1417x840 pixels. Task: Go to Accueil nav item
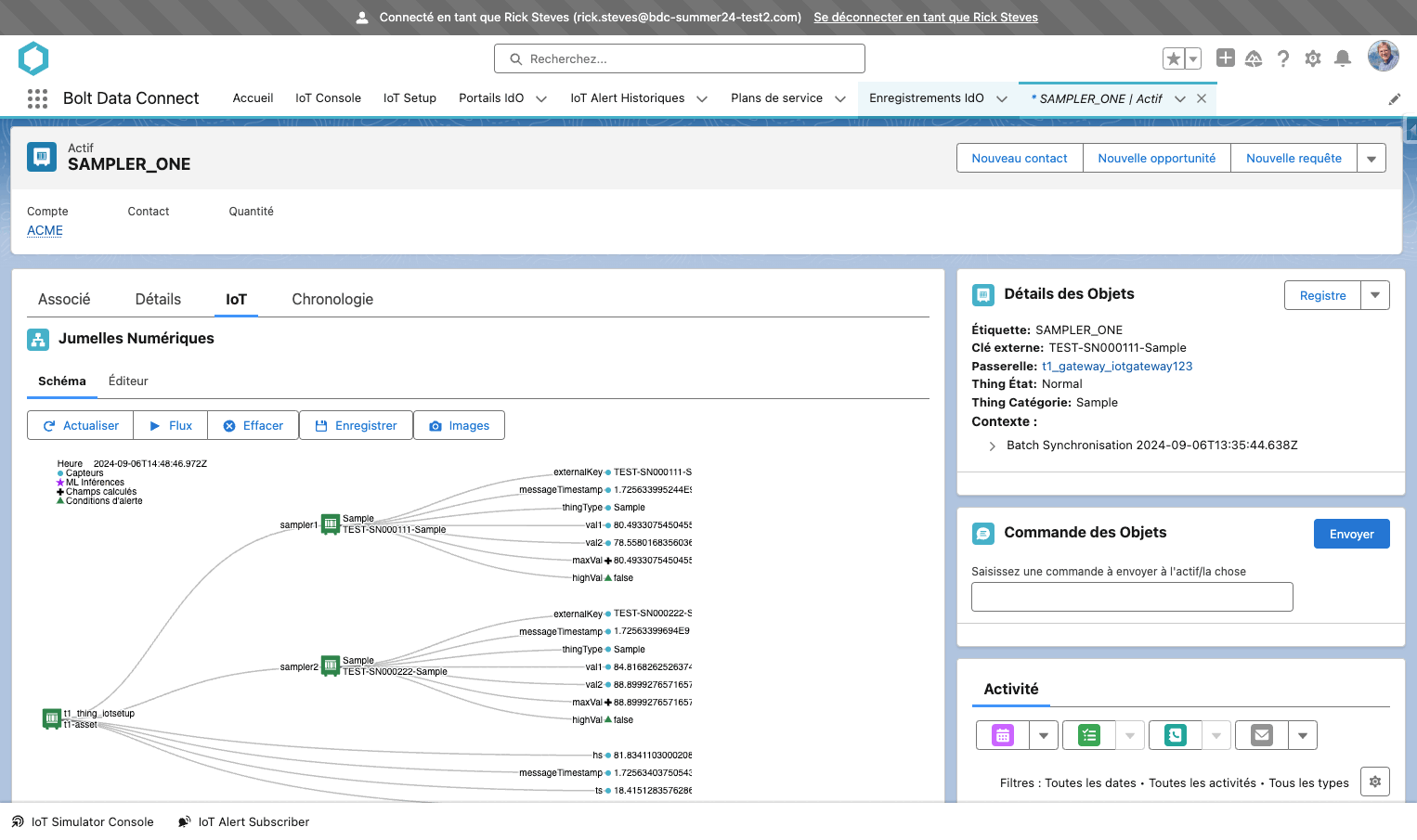(253, 98)
